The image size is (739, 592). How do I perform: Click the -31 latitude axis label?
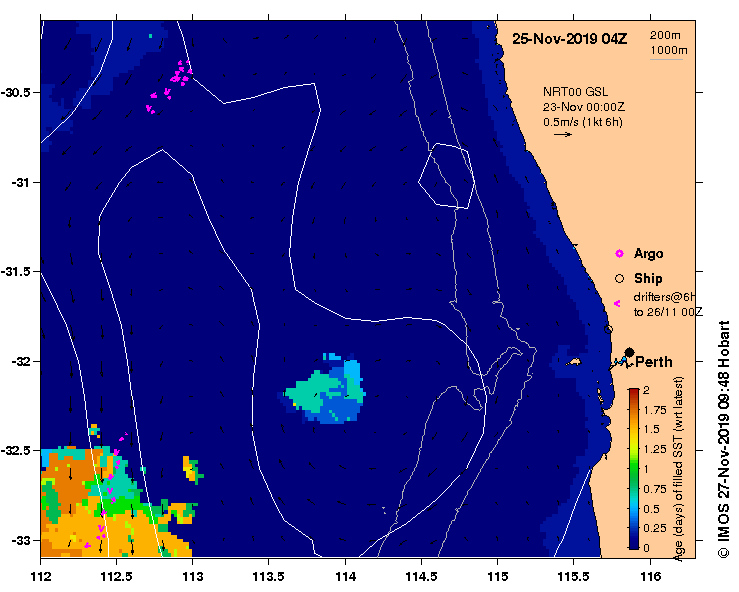[20, 182]
